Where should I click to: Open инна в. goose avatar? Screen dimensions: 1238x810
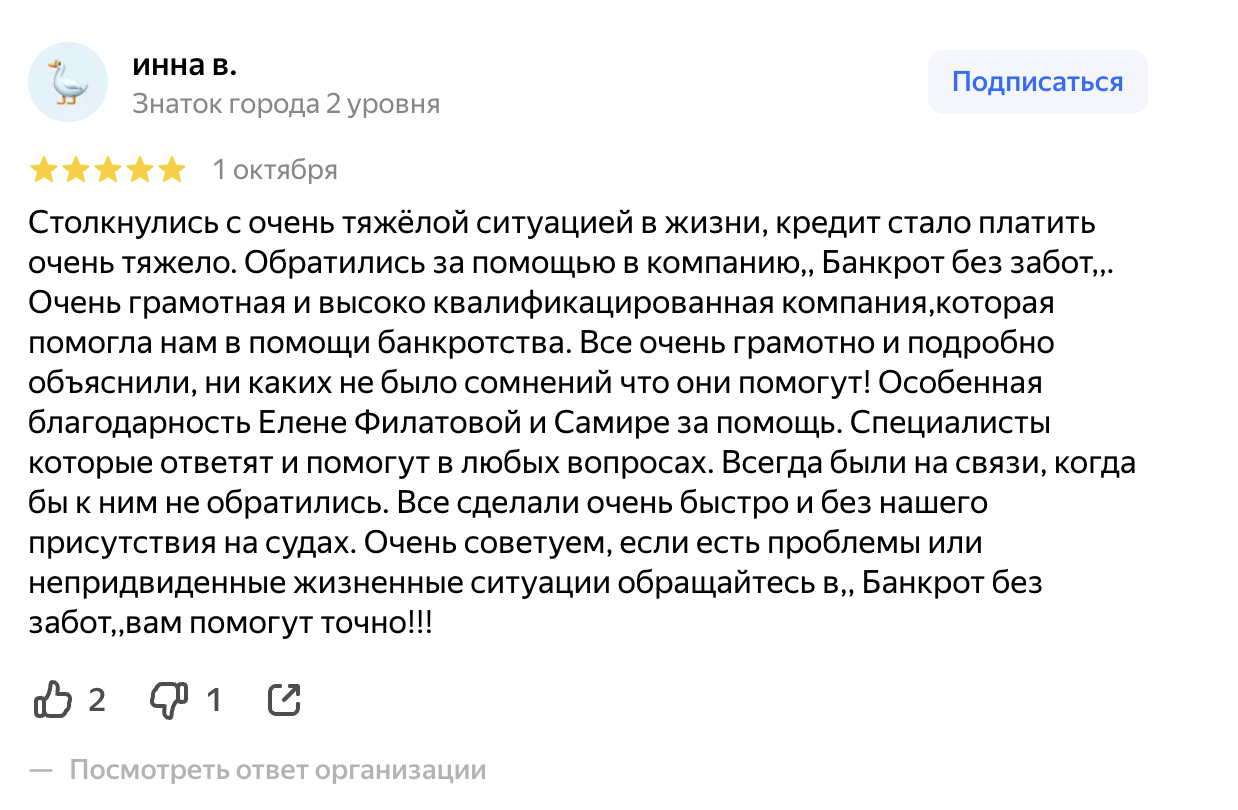[x=67, y=82]
